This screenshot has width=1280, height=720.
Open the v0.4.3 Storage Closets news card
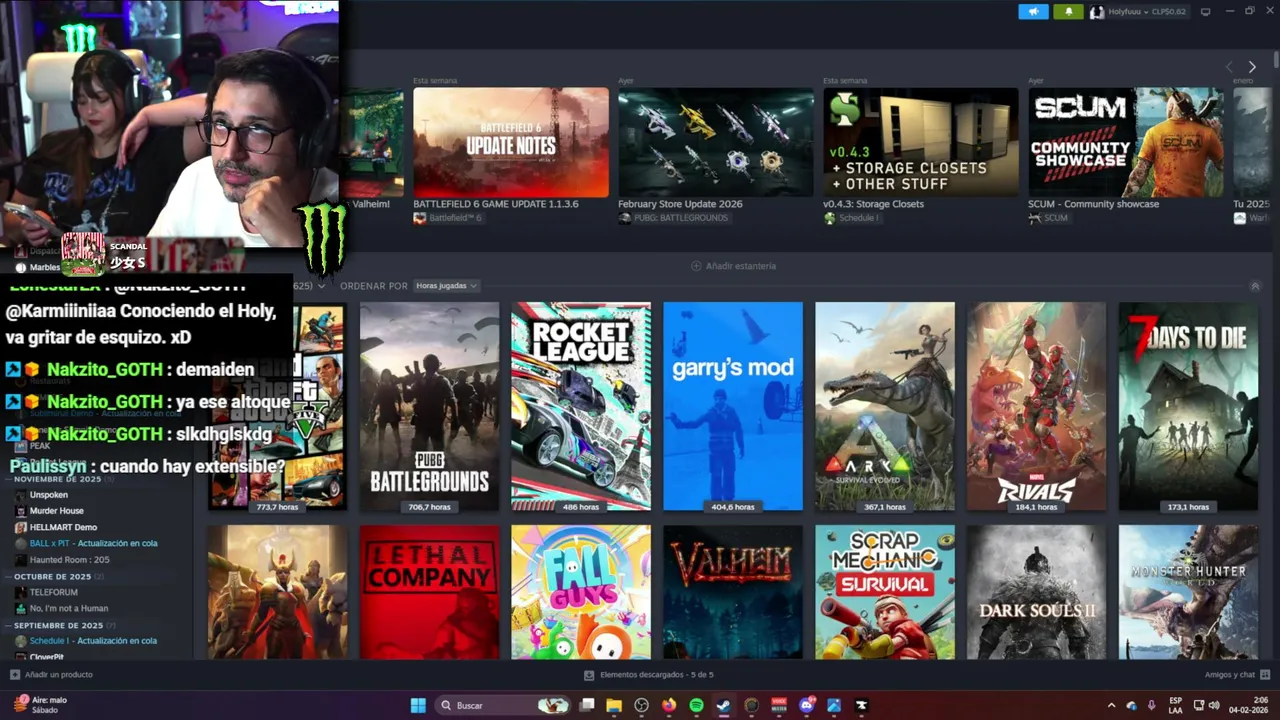coord(921,142)
